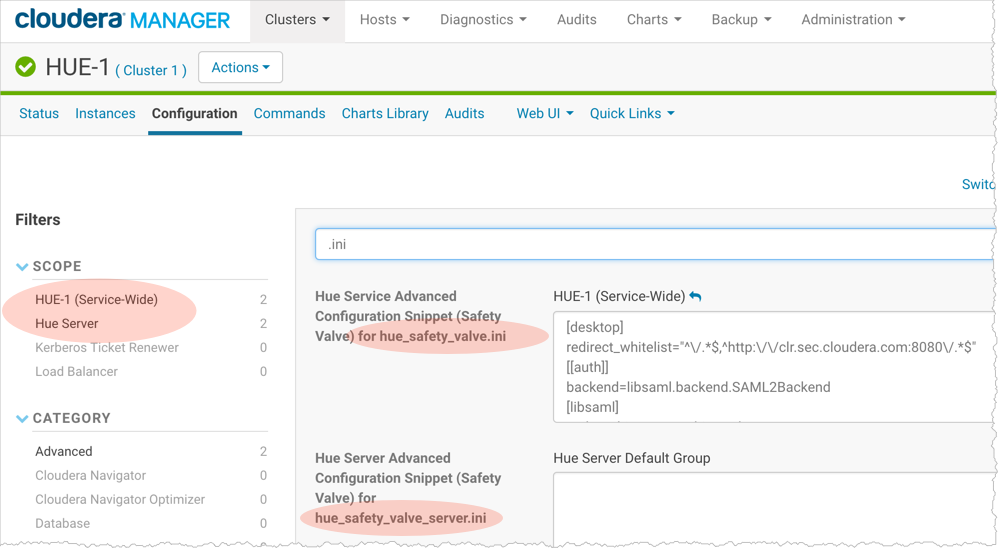This screenshot has height=548, width=998.
Task: Click into the hue_safety_valve.ini text area
Action: [x=775, y=367]
